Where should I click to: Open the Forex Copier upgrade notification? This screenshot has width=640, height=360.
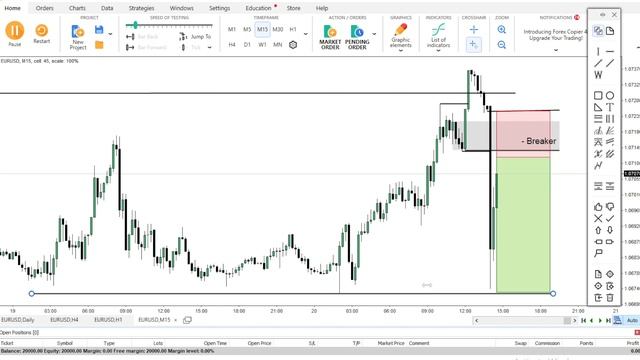point(555,35)
